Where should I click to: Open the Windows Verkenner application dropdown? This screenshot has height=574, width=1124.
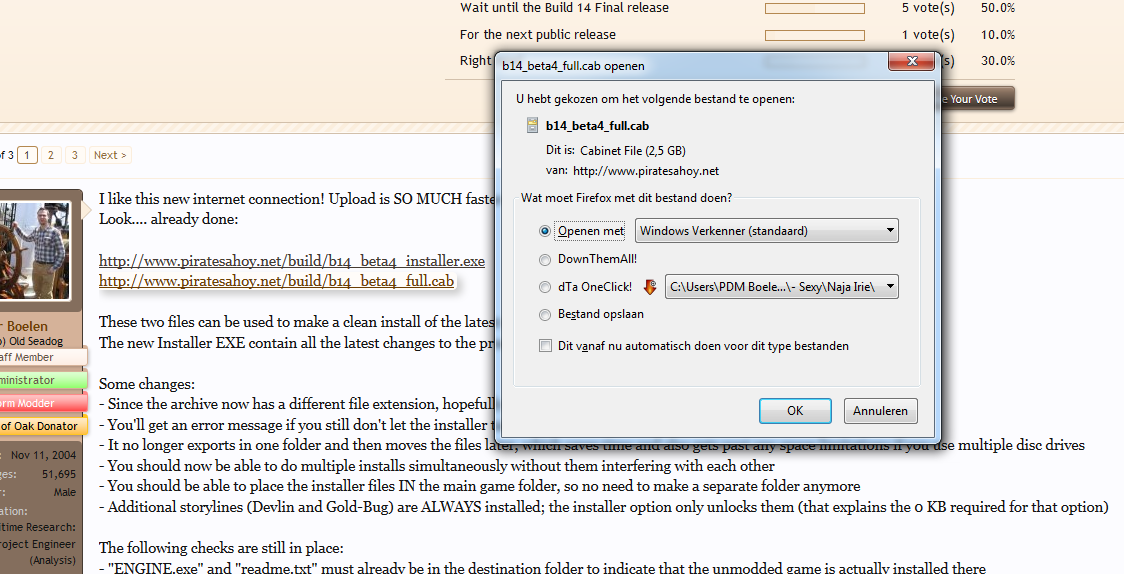point(766,231)
